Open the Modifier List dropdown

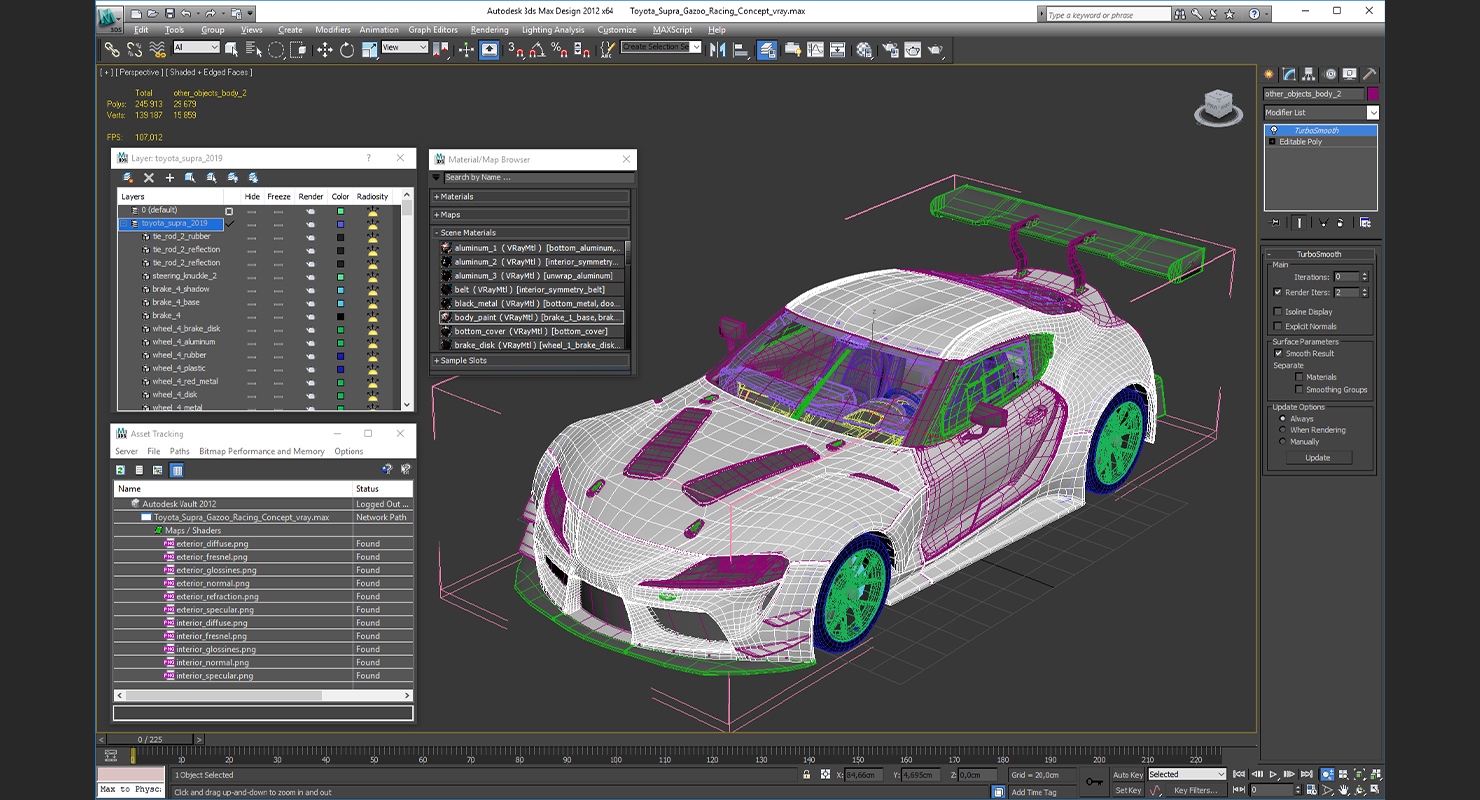pos(1320,112)
